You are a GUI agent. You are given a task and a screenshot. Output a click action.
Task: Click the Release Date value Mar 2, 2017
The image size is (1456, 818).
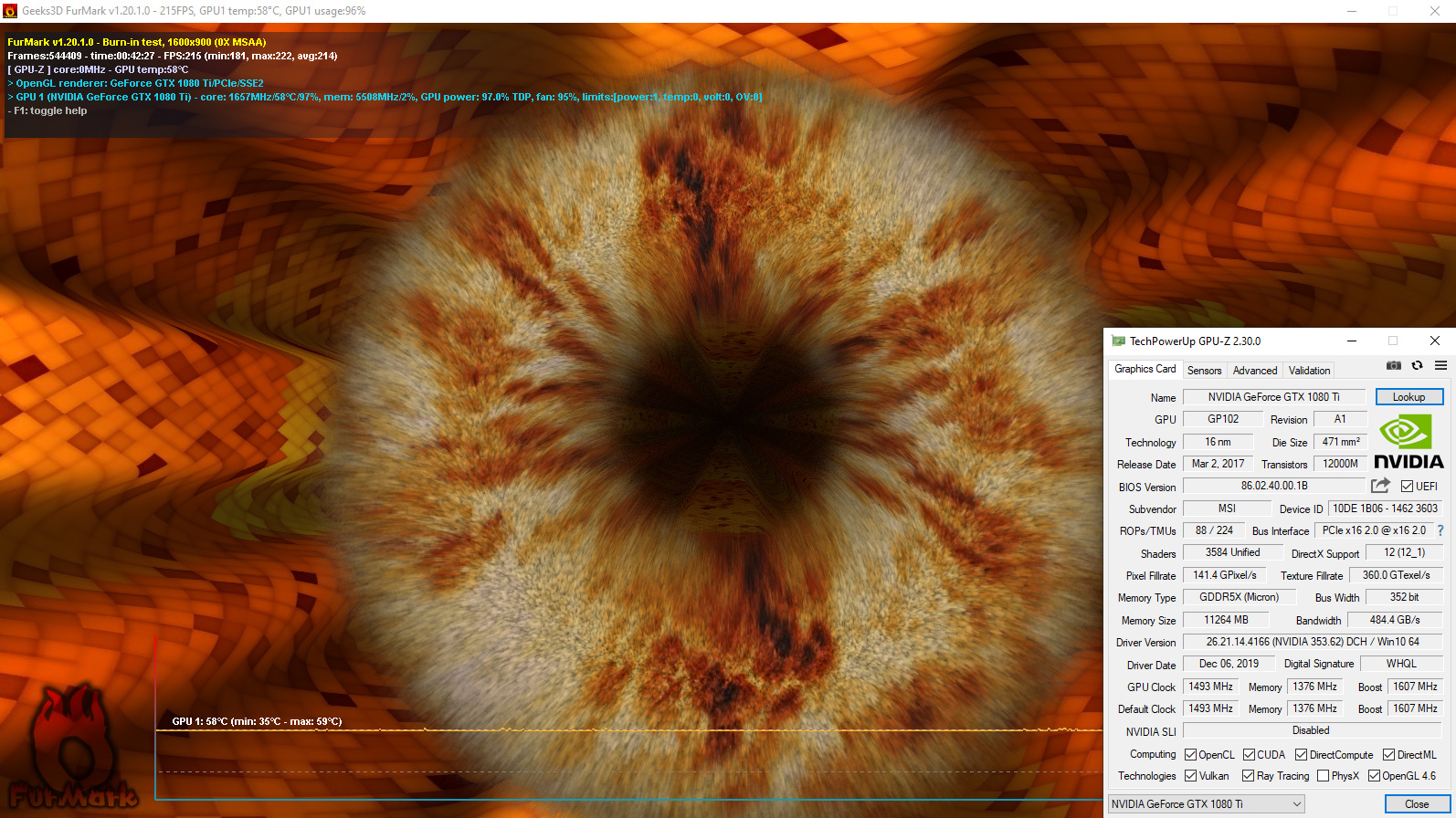(x=1218, y=464)
